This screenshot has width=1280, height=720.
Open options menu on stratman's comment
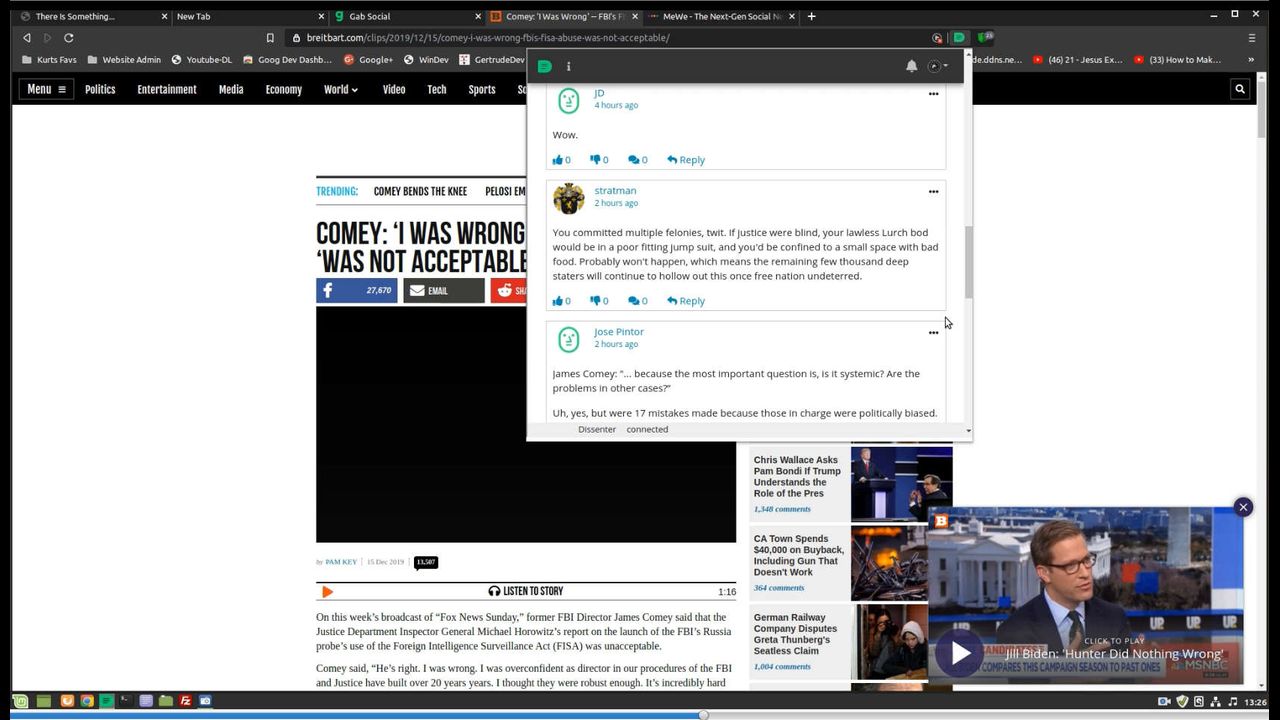[x=933, y=191]
